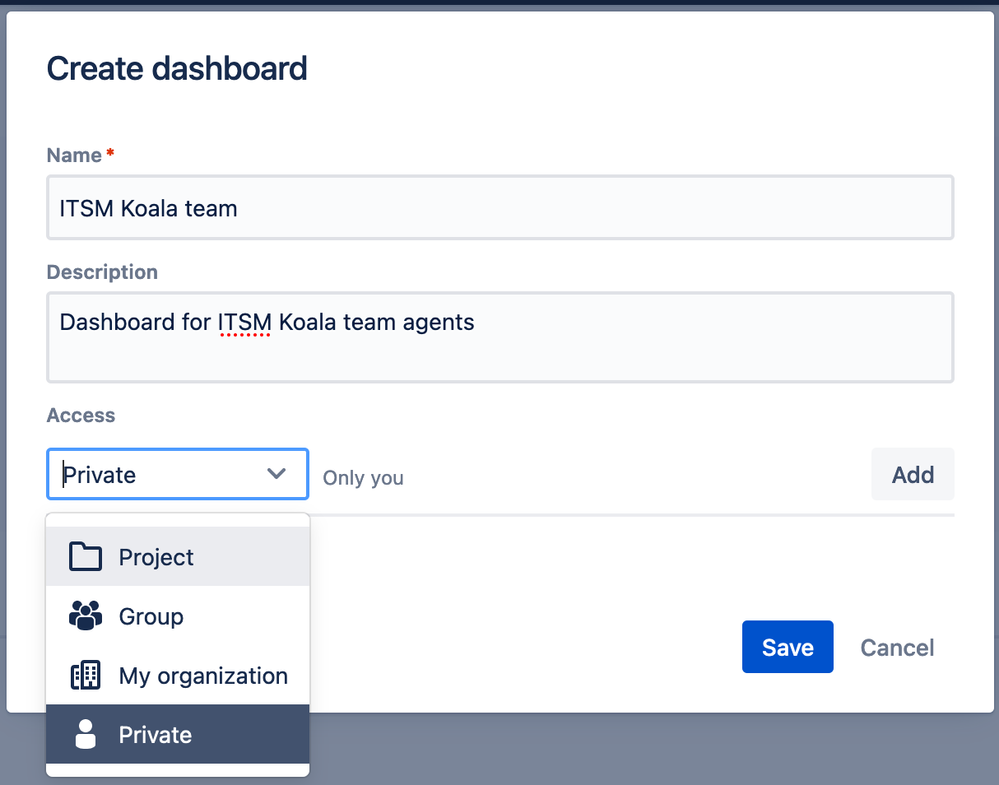Click the building icon for My organization

coord(85,676)
